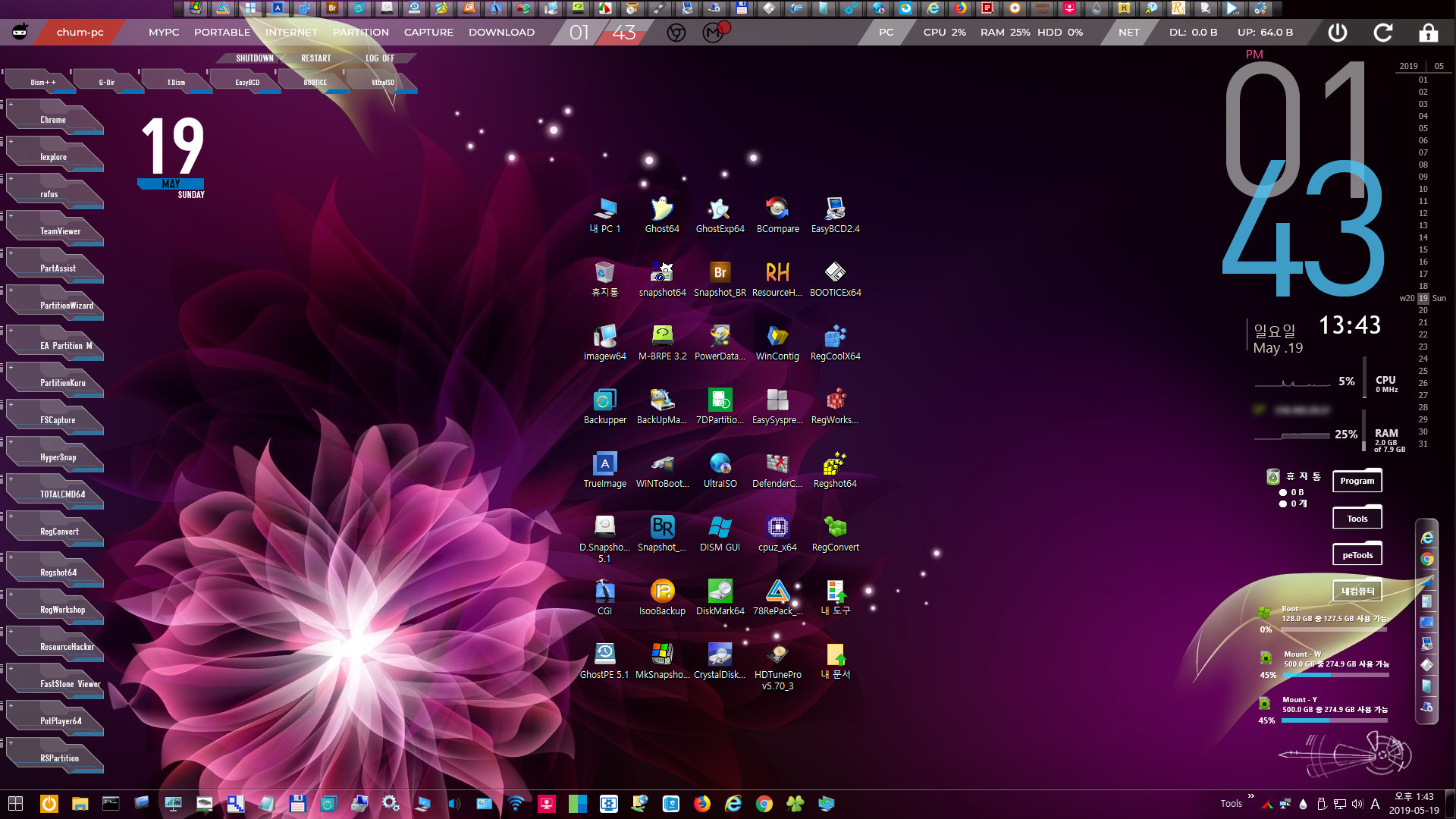Open the CAPTURE menu

(x=428, y=33)
